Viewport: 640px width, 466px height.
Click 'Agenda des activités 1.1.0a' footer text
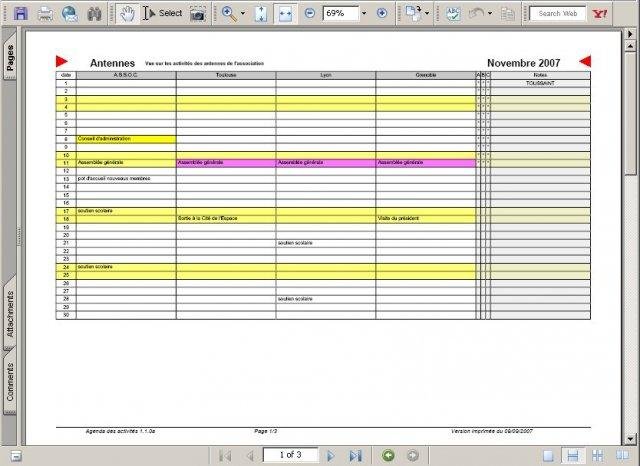pyautogui.click(x=120, y=431)
